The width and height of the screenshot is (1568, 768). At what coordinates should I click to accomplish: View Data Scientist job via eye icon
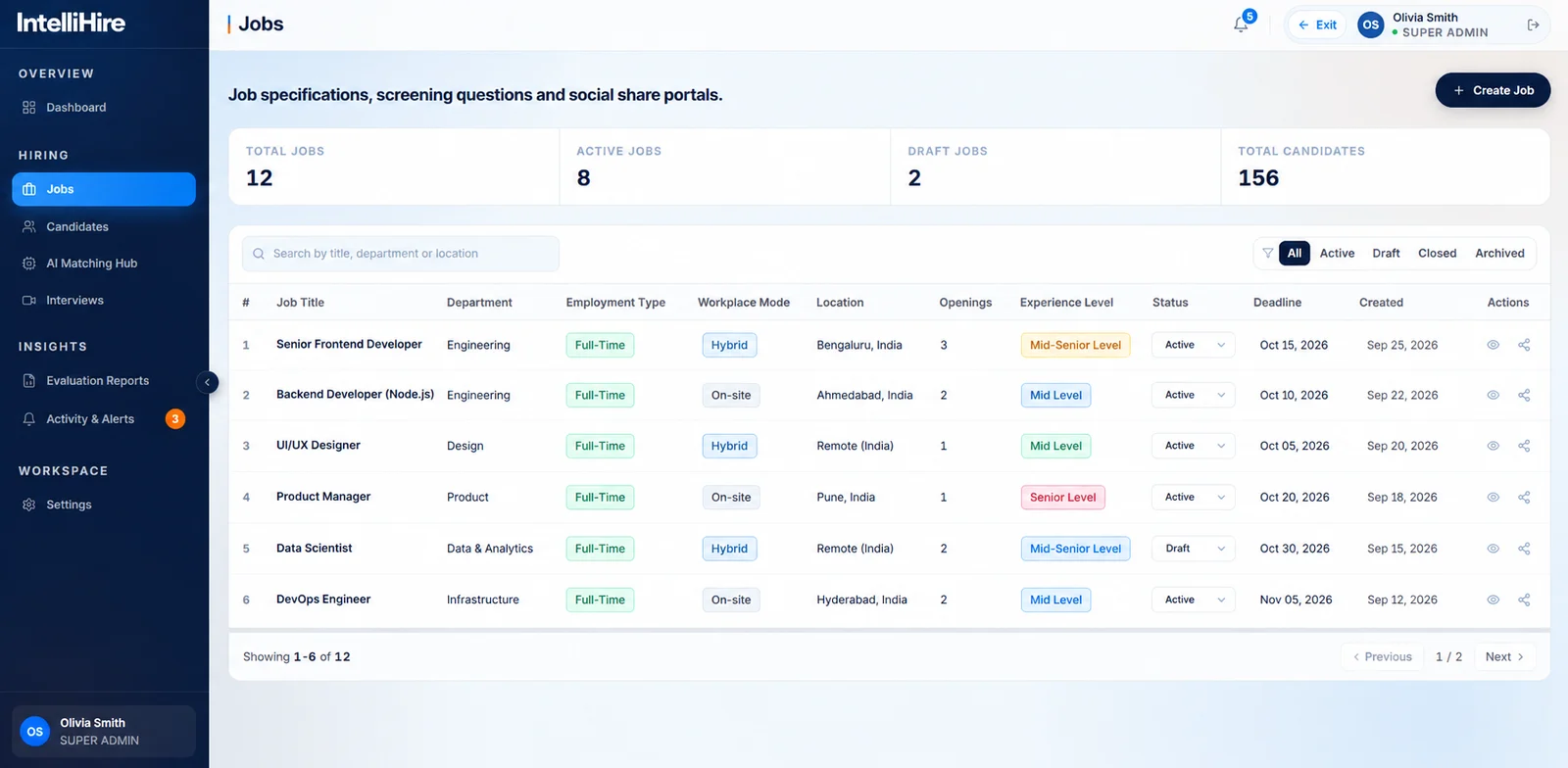[x=1493, y=549]
